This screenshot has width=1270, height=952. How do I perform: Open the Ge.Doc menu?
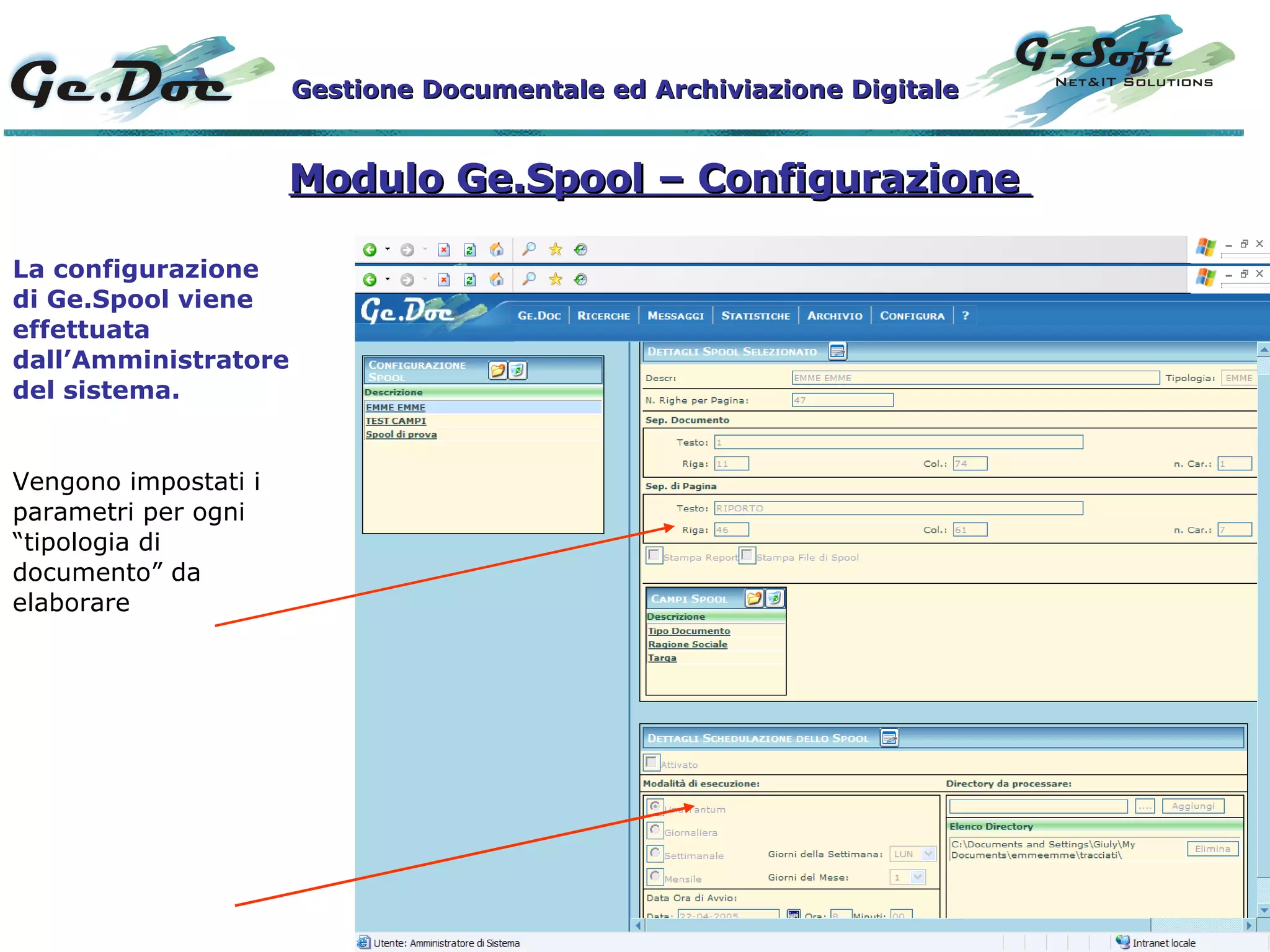(x=539, y=315)
